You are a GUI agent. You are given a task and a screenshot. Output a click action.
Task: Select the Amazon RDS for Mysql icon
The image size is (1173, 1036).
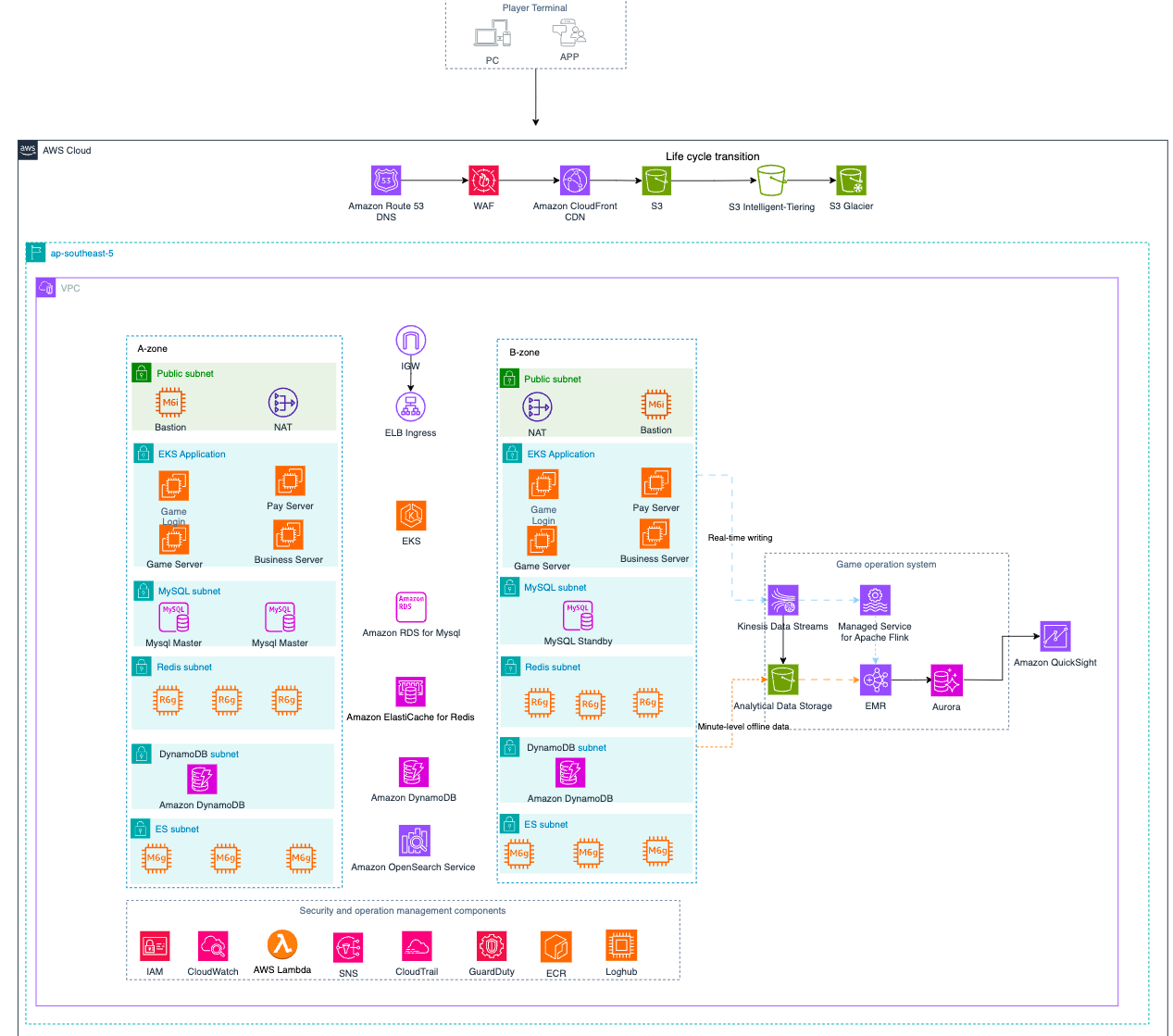pos(410,607)
